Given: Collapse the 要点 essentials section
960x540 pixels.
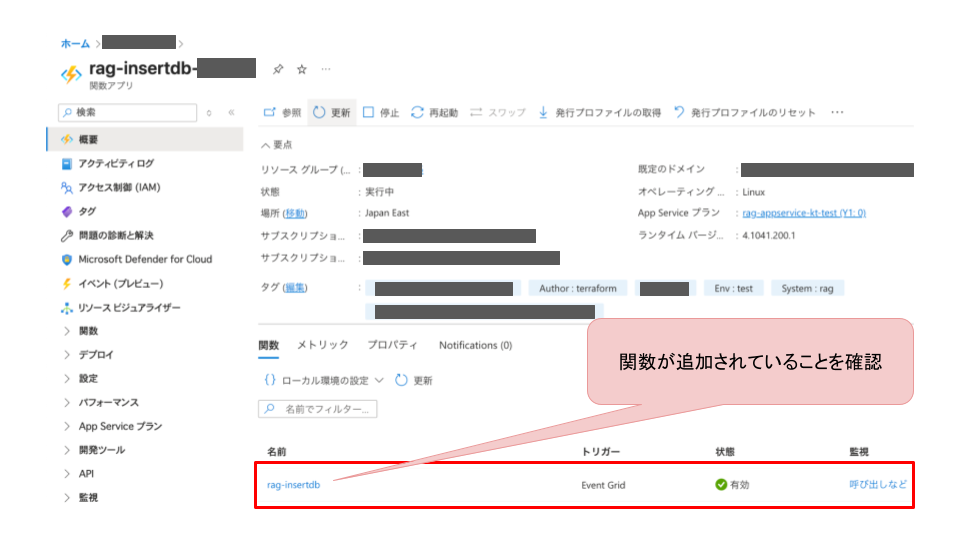Looking at the screenshot, I should point(276,145).
